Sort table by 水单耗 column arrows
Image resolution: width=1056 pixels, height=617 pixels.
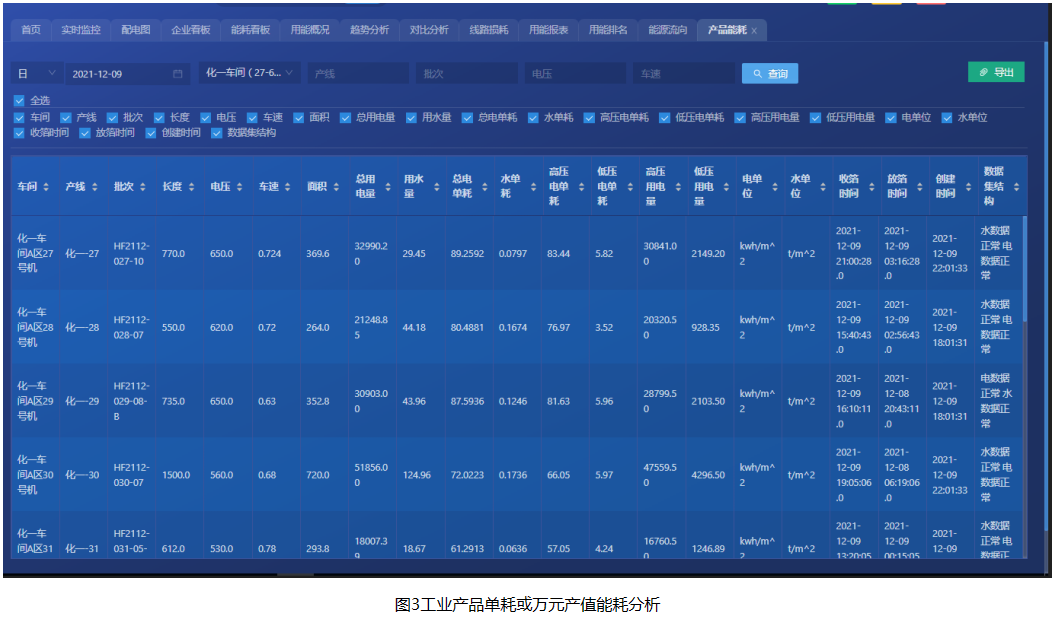tap(533, 187)
